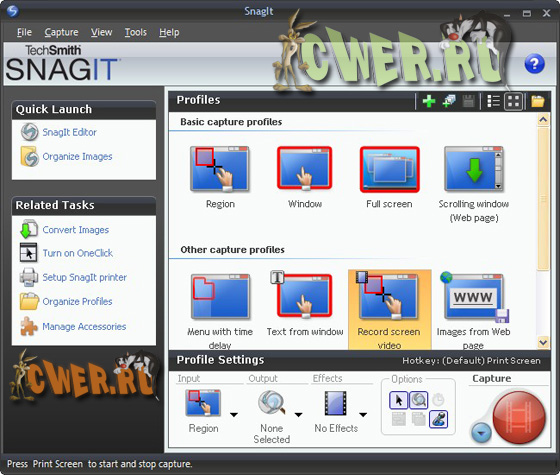
Task: Select the Window capture profile
Action: 305,178
